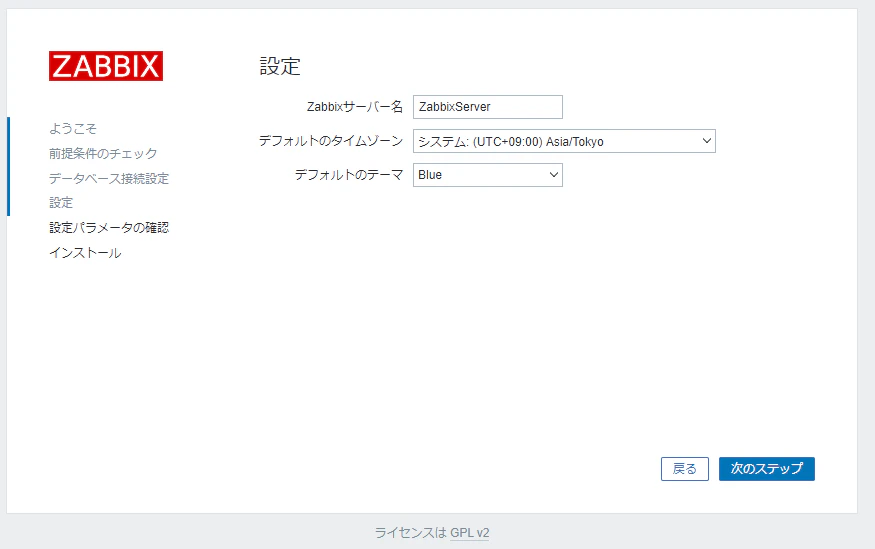The image size is (875, 549).
Task: Open the デフォルトのテーマ dropdown showing Blue
Action: pyautogui.click(x=488, y=175)
